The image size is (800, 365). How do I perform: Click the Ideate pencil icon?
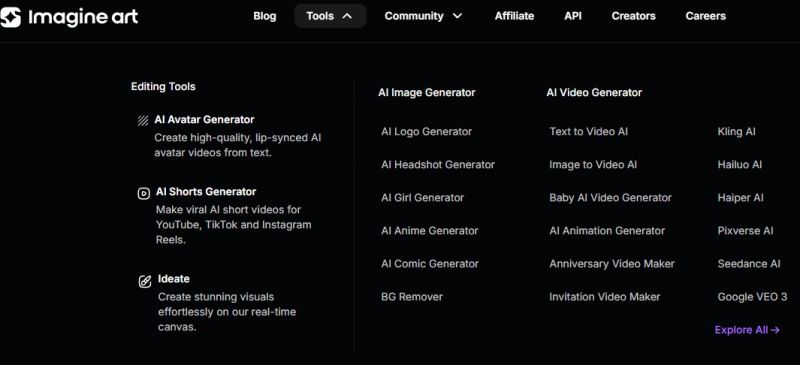[x=145, y=281]
